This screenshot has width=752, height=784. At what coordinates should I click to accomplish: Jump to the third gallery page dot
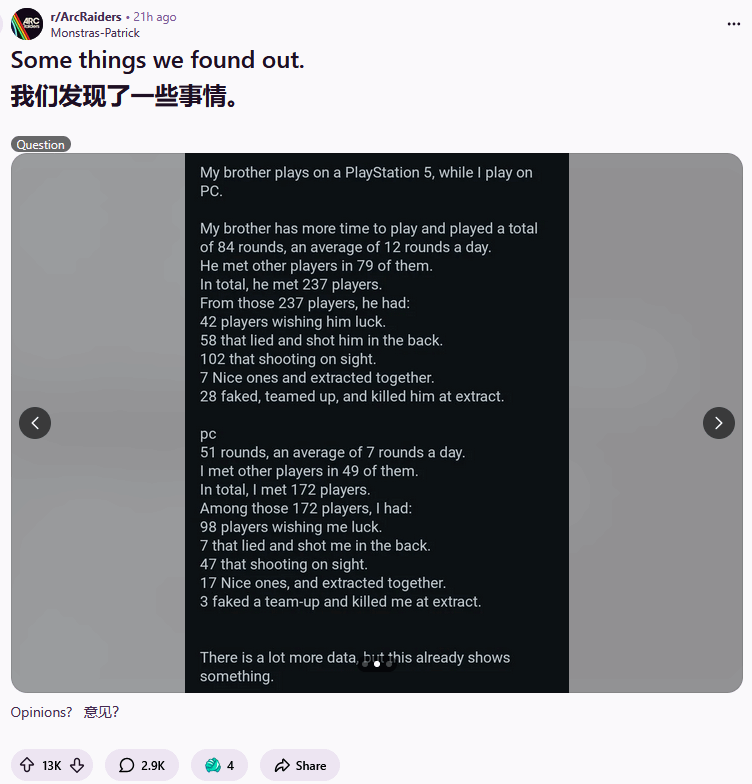(389, 664)
